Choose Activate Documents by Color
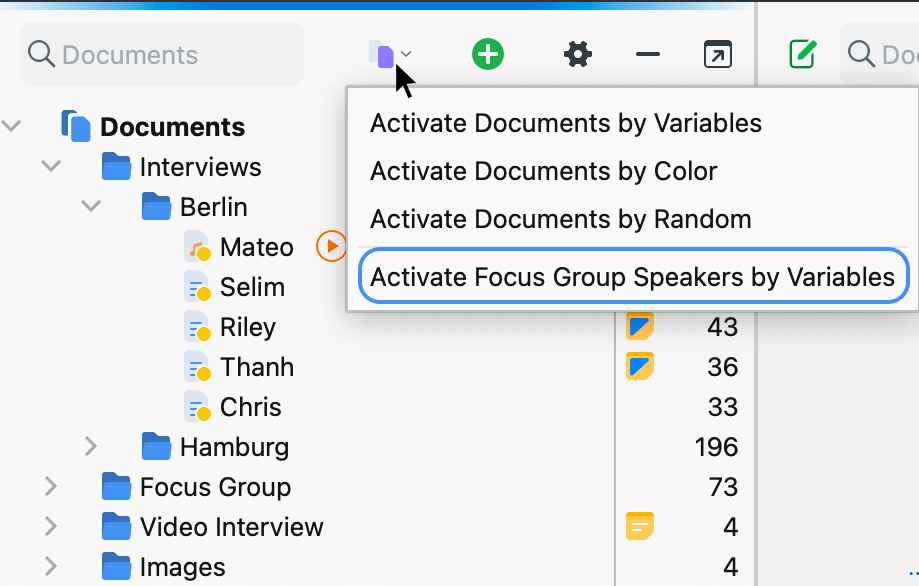Image resolution: width=919 pixels, height=586 pixels. 543,172
